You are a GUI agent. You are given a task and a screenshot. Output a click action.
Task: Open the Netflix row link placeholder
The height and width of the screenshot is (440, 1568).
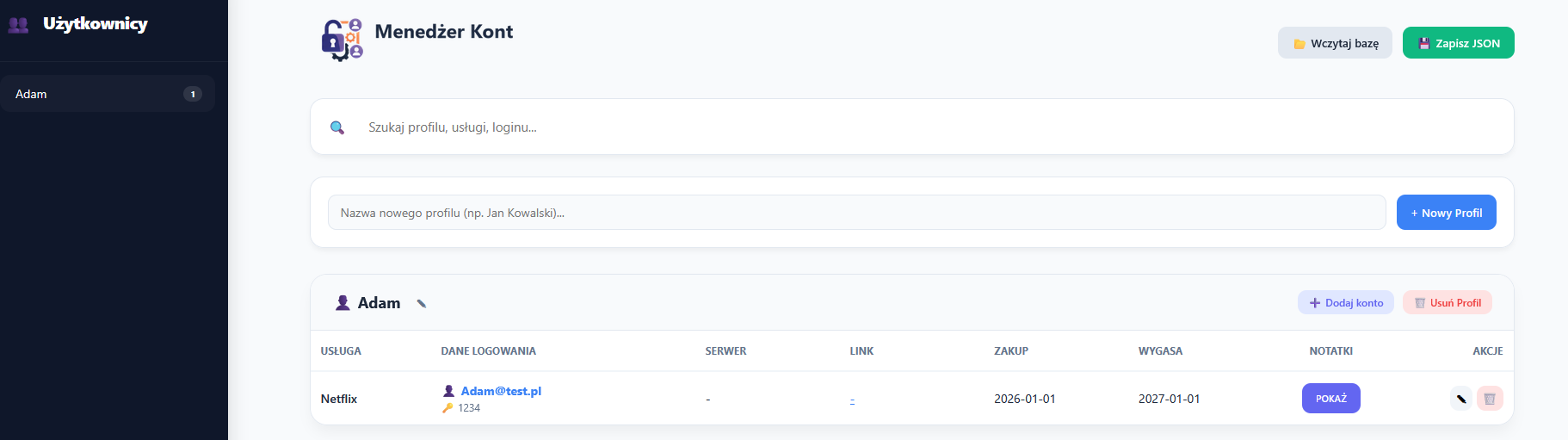point(852,400)
